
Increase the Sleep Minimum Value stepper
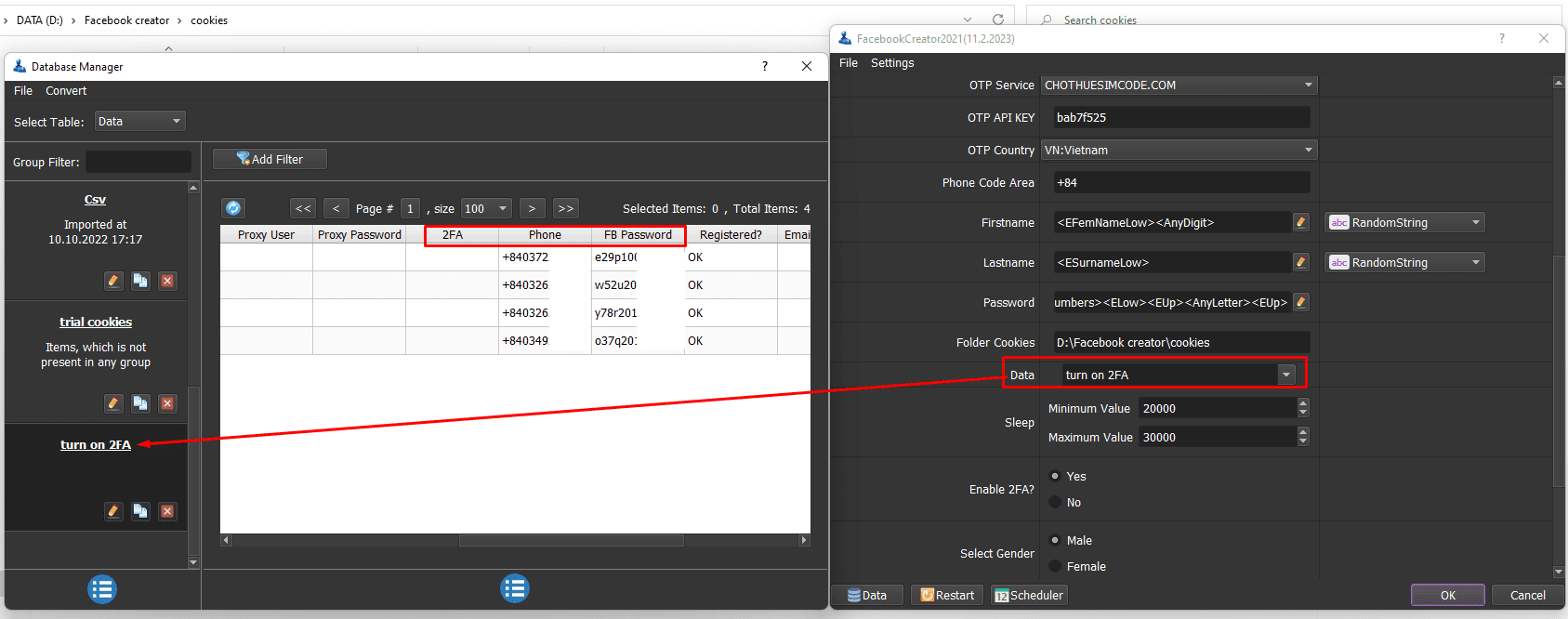click(1303, 403)
